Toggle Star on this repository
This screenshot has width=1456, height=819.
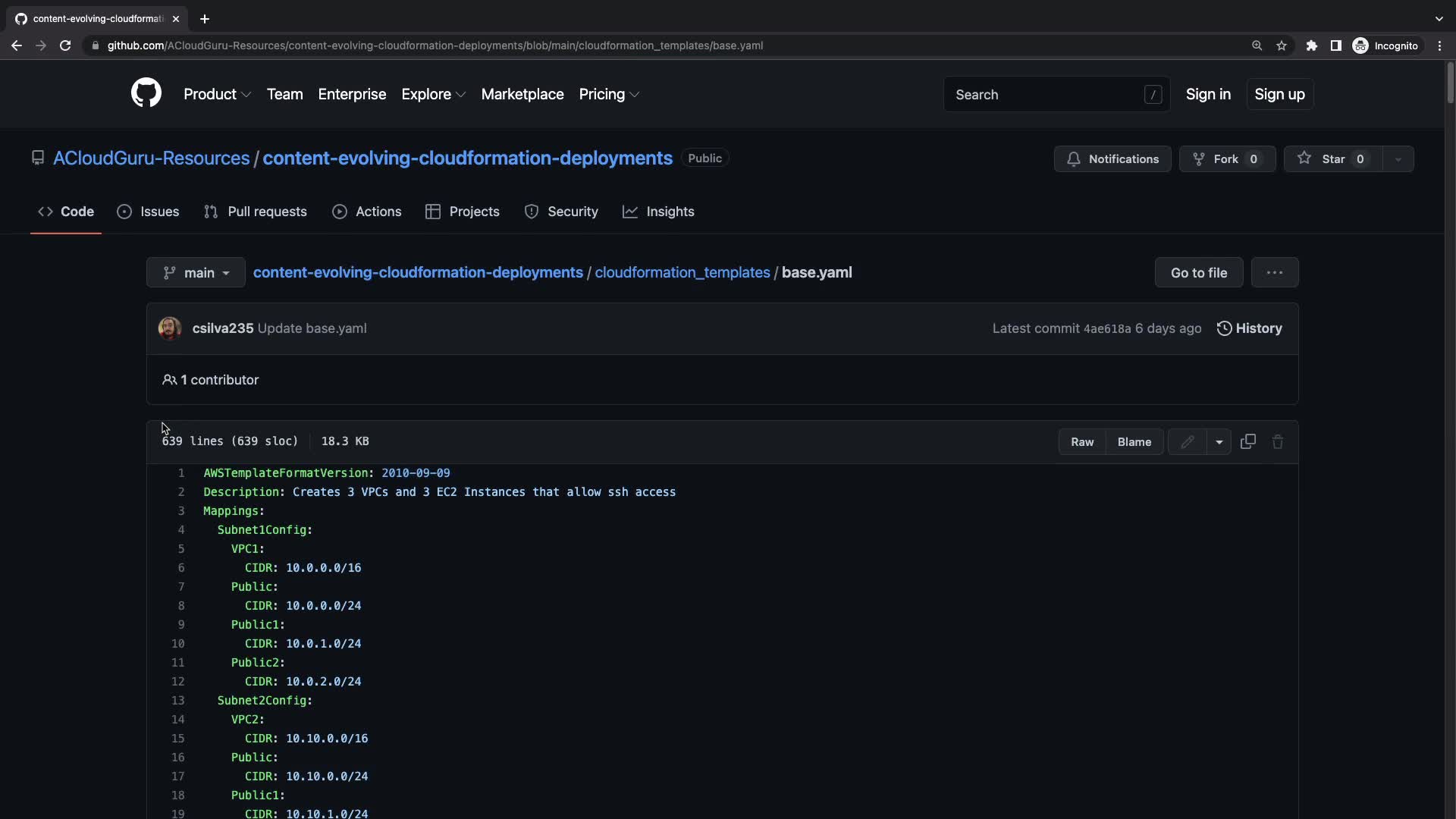click(x=1332, y=159)
